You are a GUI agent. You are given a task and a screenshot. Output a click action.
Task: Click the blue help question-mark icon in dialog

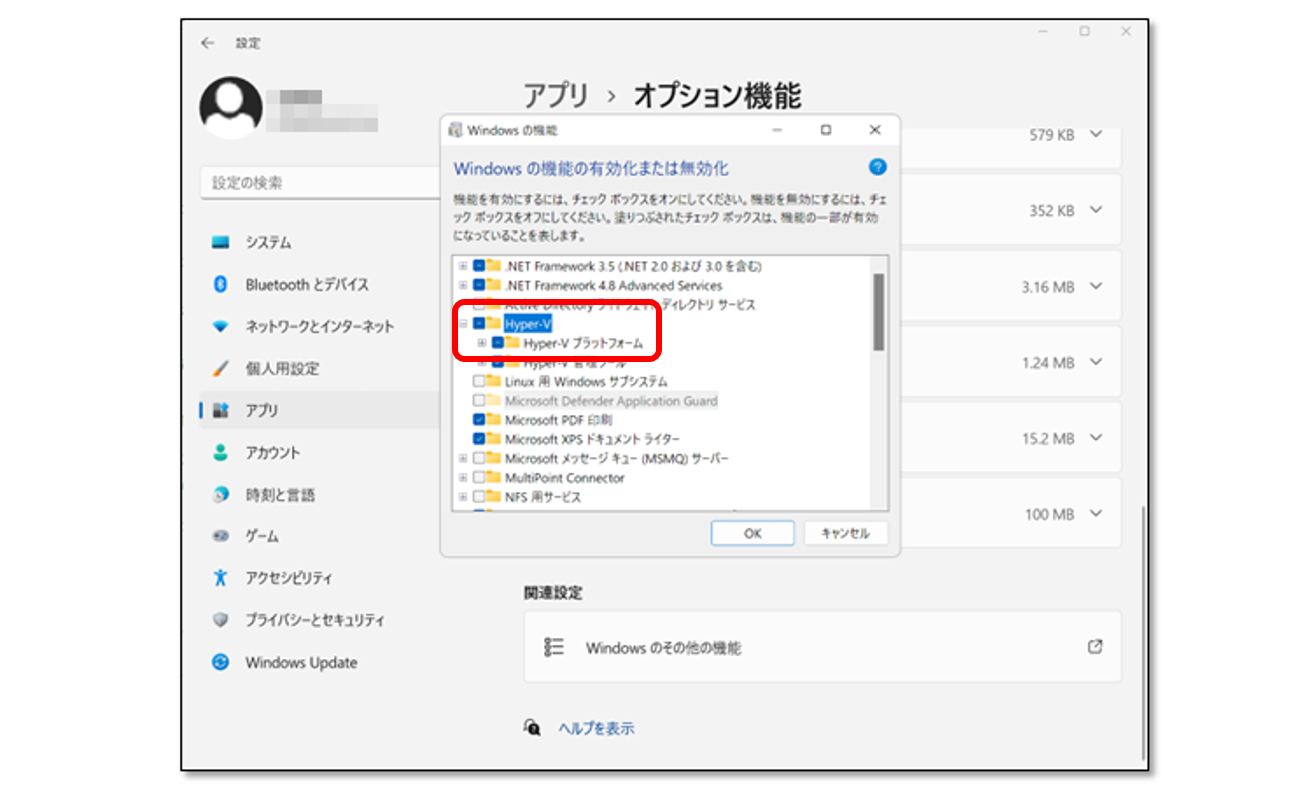click(877, 167)
